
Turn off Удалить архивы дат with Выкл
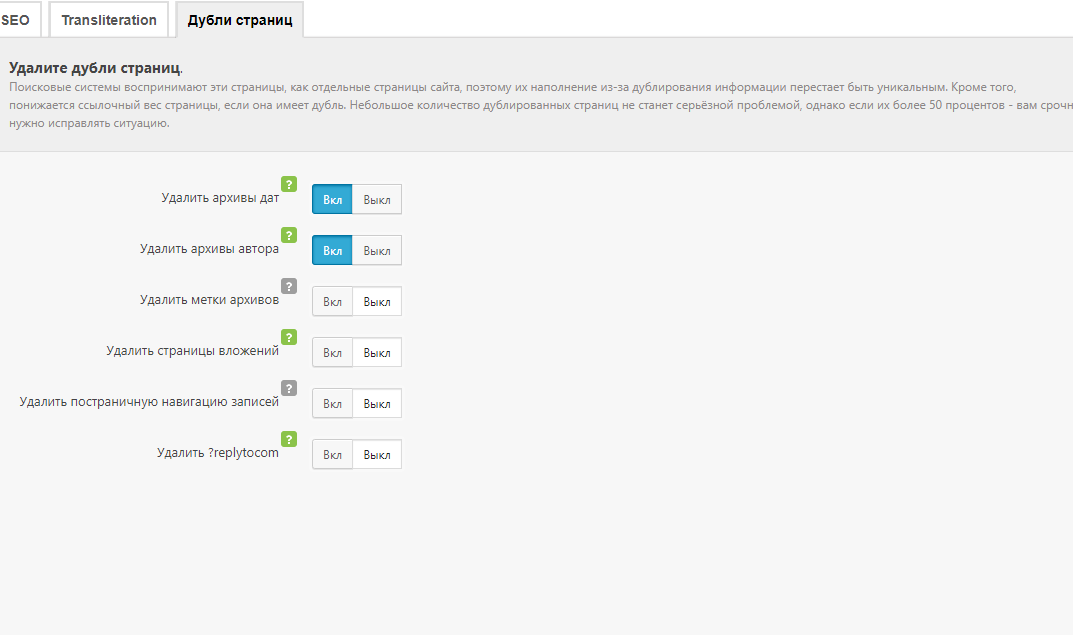[x=377, y=199]
